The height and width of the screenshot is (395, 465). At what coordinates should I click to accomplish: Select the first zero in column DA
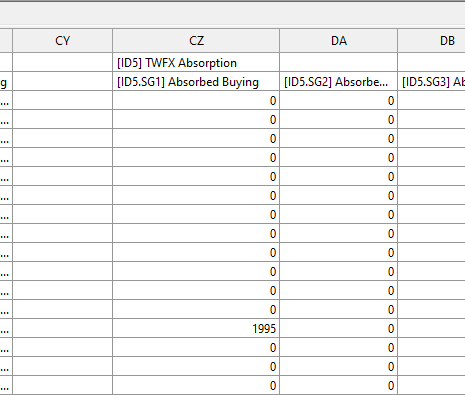[x=338, y=101]
